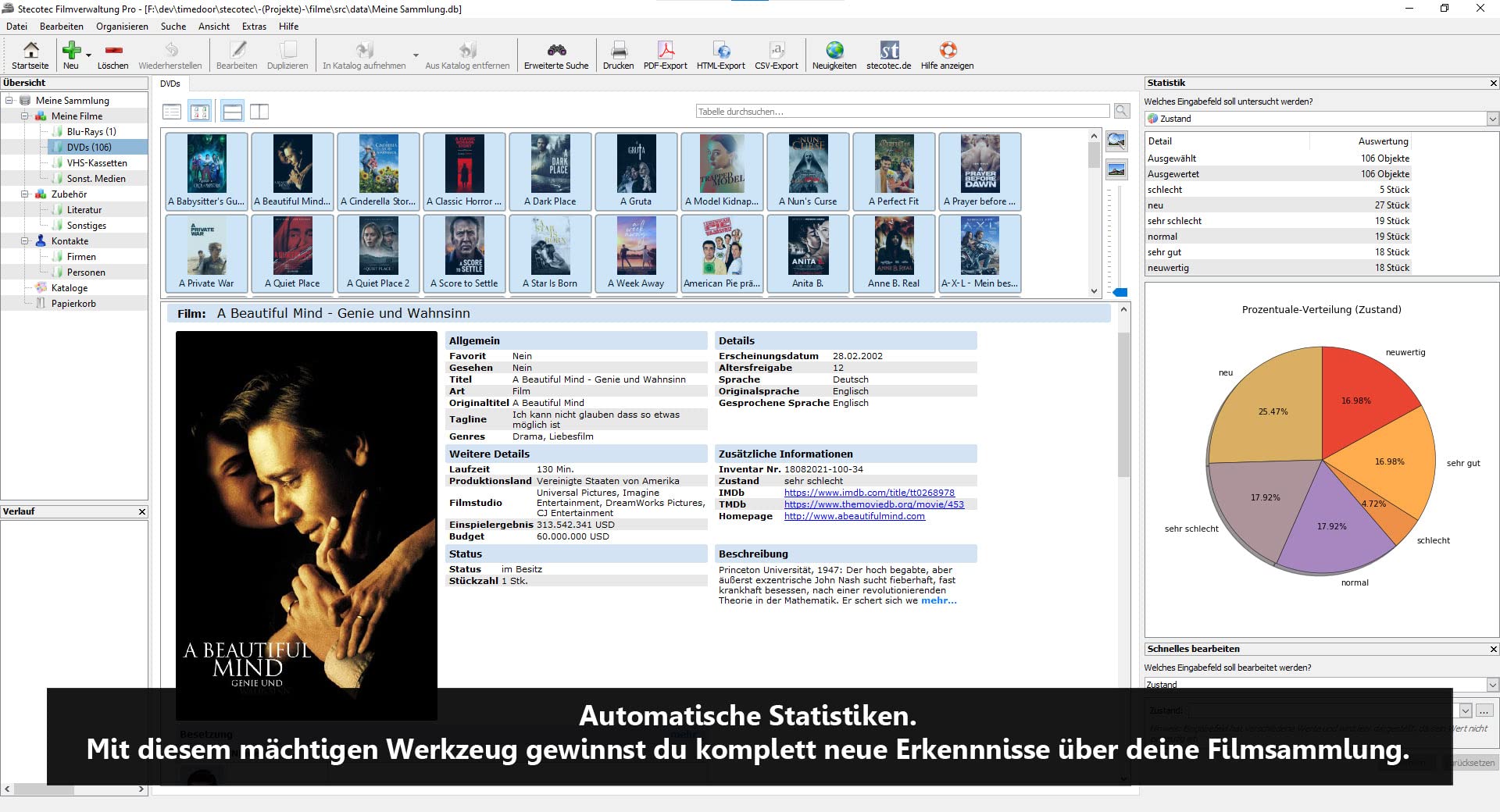1500x812 pixels.
Task: Select horizontal split layout
Action: pos(232,112)
